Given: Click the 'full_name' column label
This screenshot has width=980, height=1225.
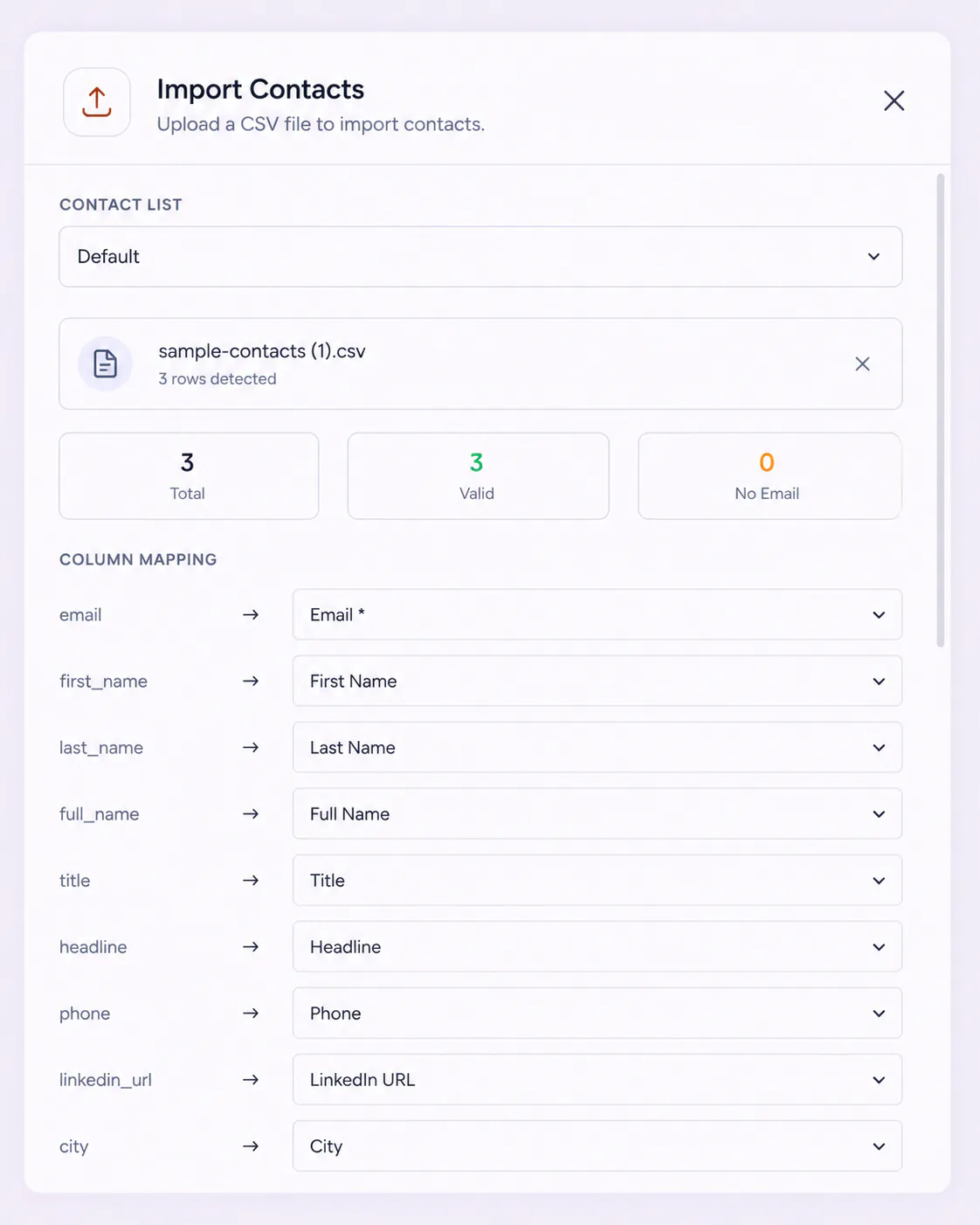Looking at the screenshot, I should [100, 814].
